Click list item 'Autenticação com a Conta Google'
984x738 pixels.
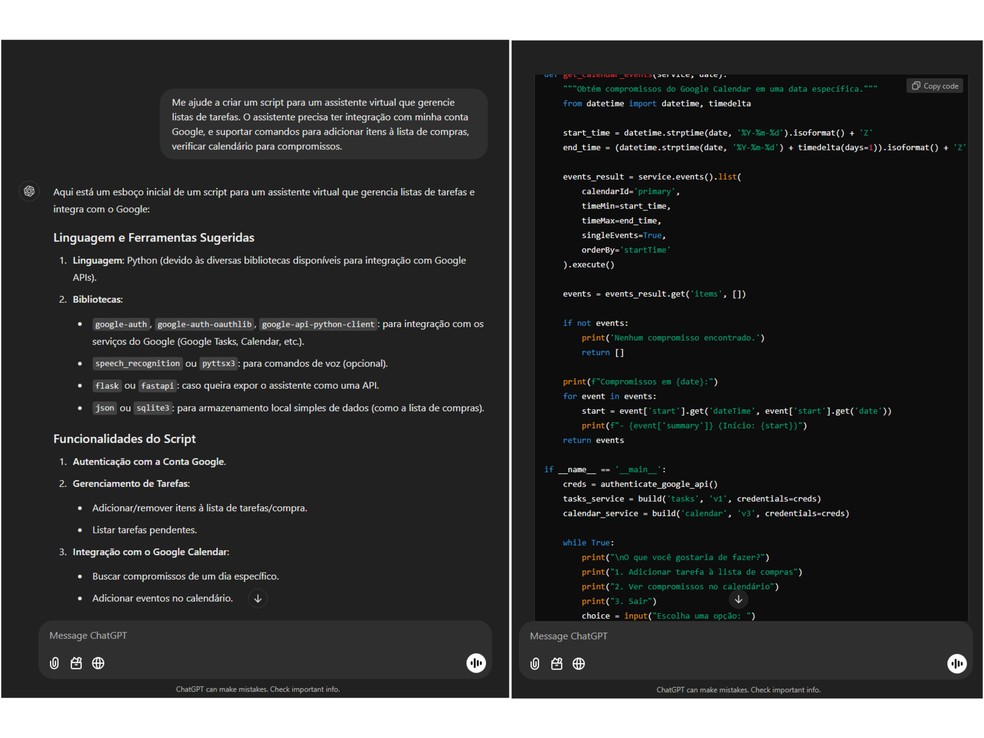(x=149, y=461)
